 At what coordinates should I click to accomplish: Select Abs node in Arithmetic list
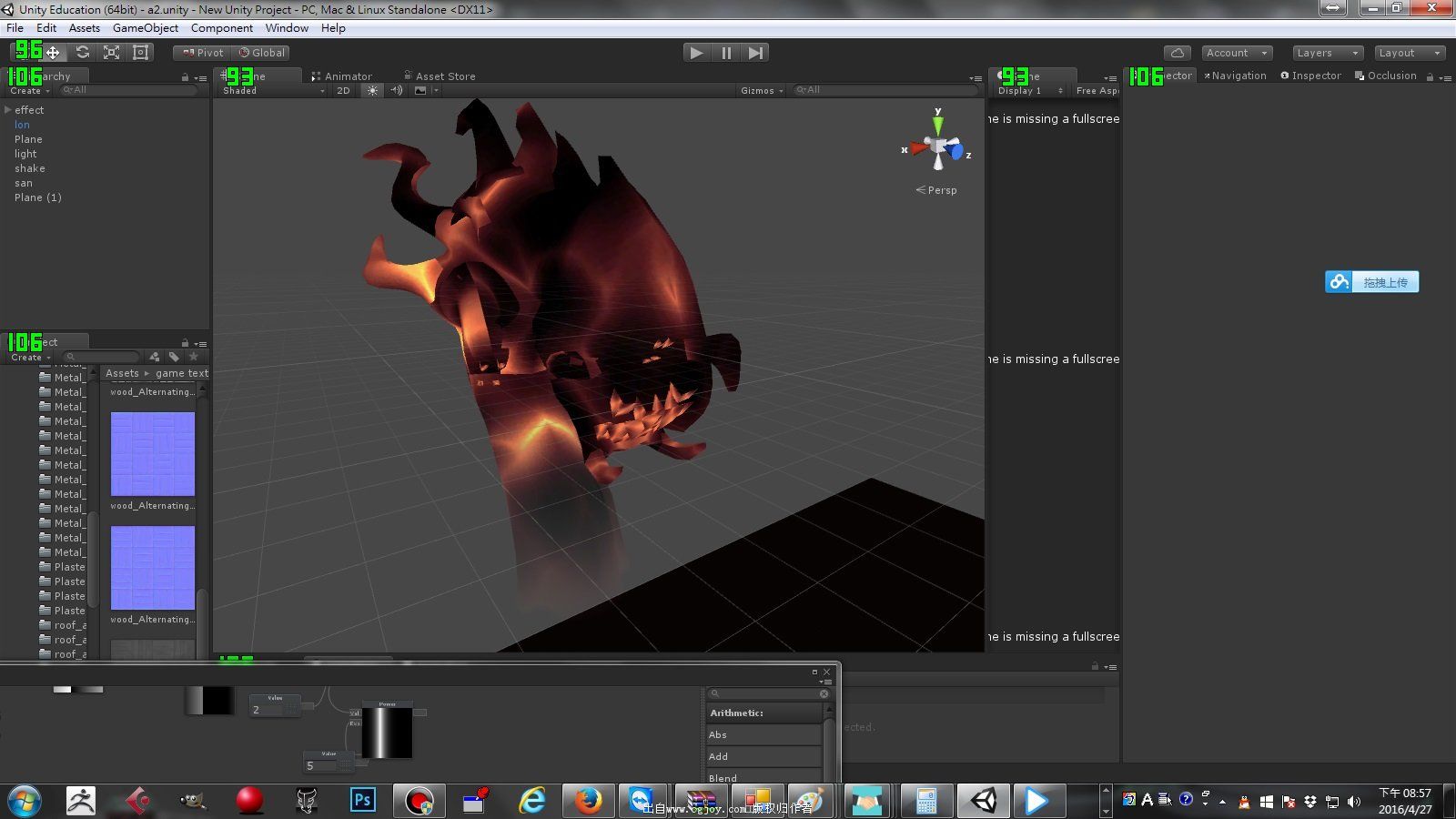(x=763, y=734)
